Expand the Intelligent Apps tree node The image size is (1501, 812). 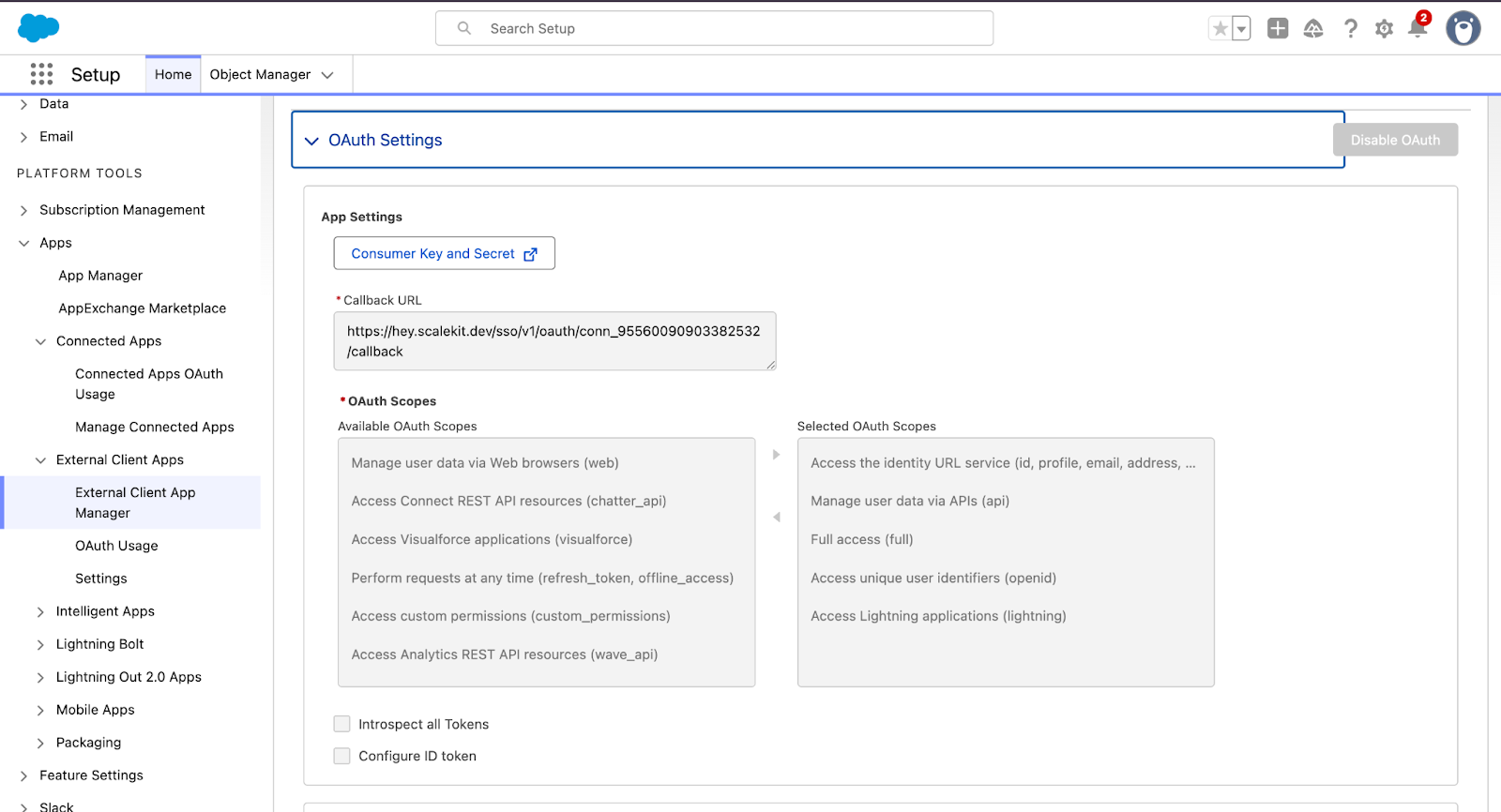click(x=40, y=612)
